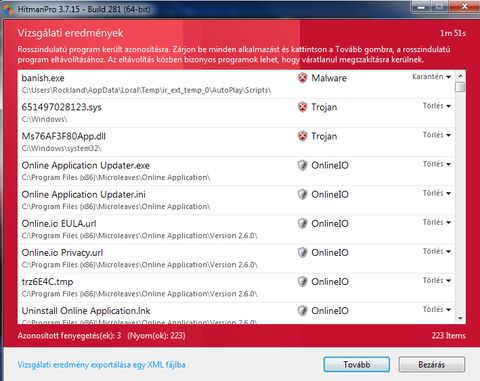
Task: Select the Uninstall Online Application.lnk entry name
Action: (86, 310)
